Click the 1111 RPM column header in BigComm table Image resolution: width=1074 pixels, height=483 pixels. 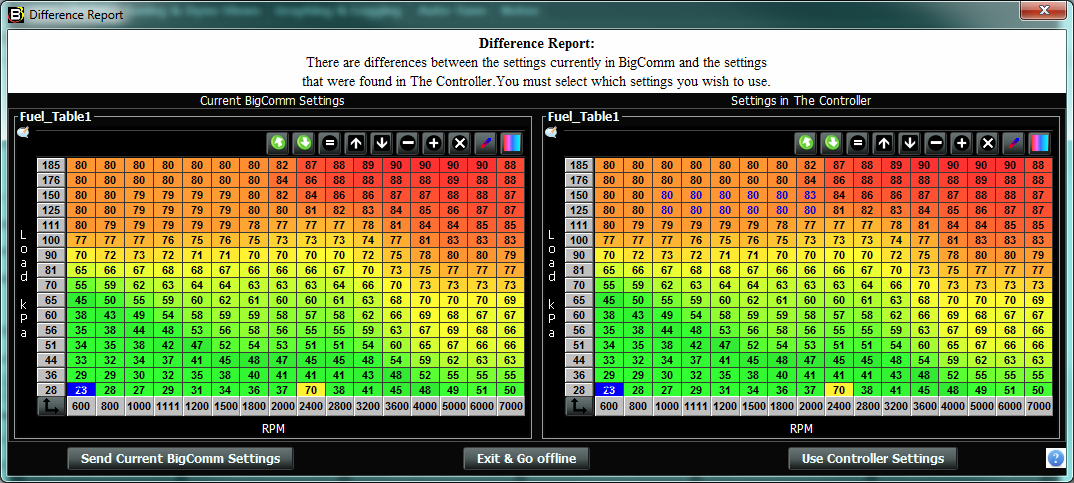click(x=167, y=406)
